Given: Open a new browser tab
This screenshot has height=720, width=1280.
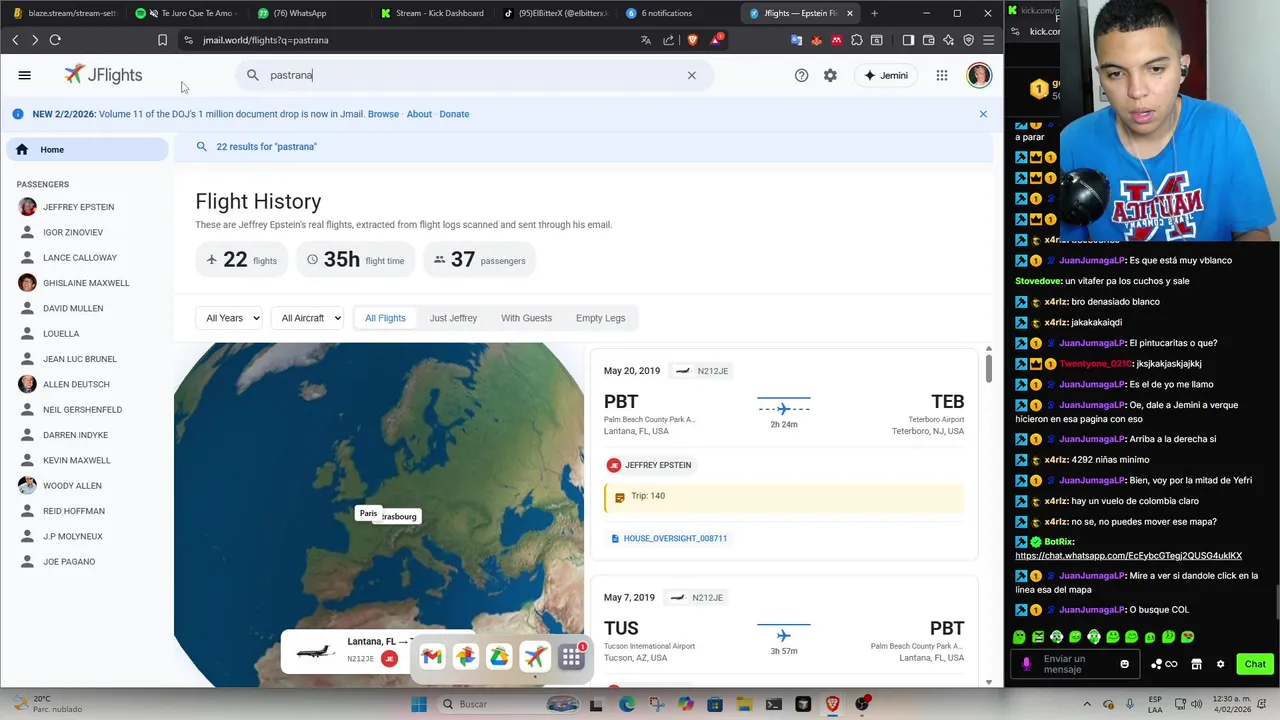Looking at the screenshot, I should coord(874,13).
